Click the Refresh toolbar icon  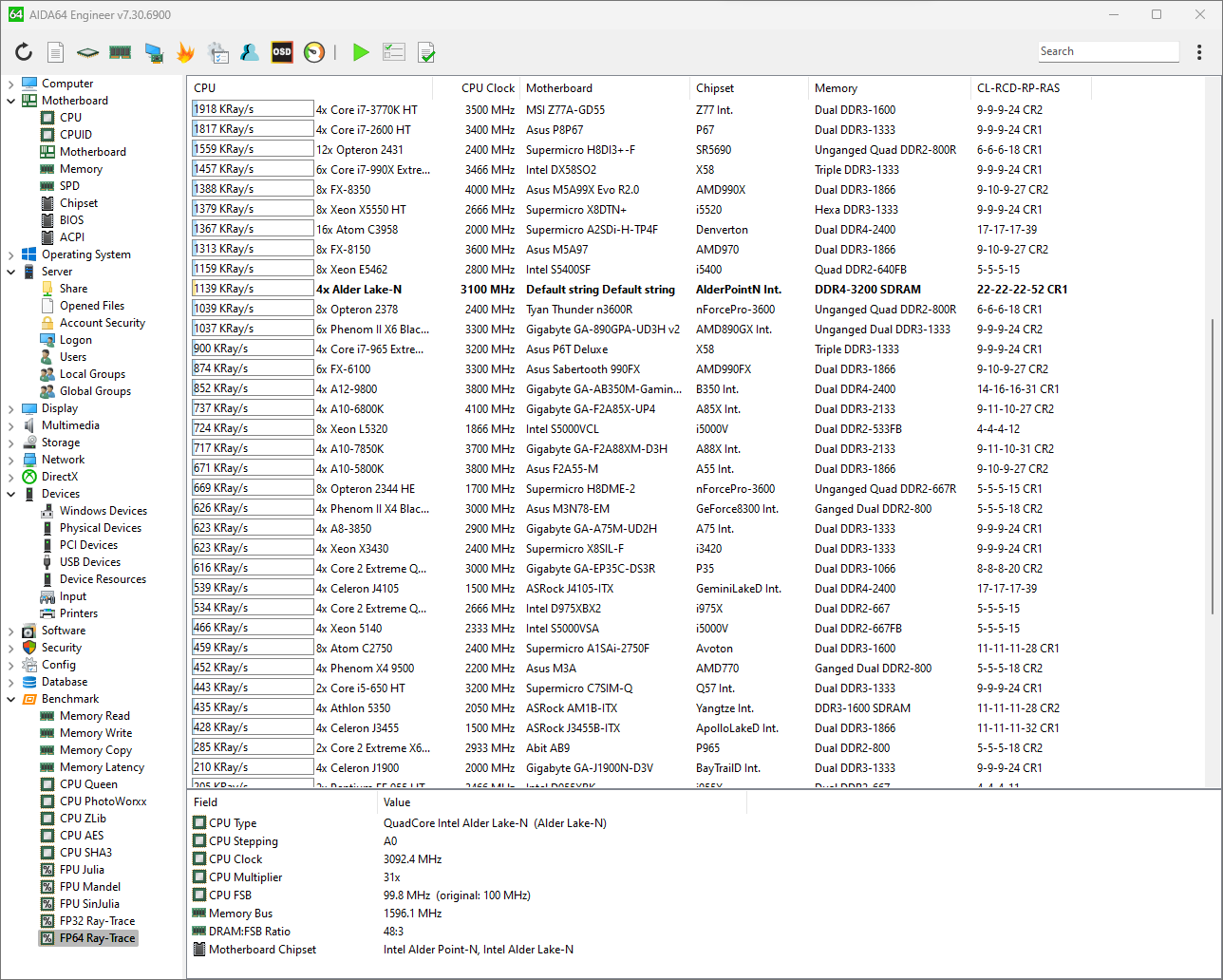pyautogui.click(x=24, y=52)
